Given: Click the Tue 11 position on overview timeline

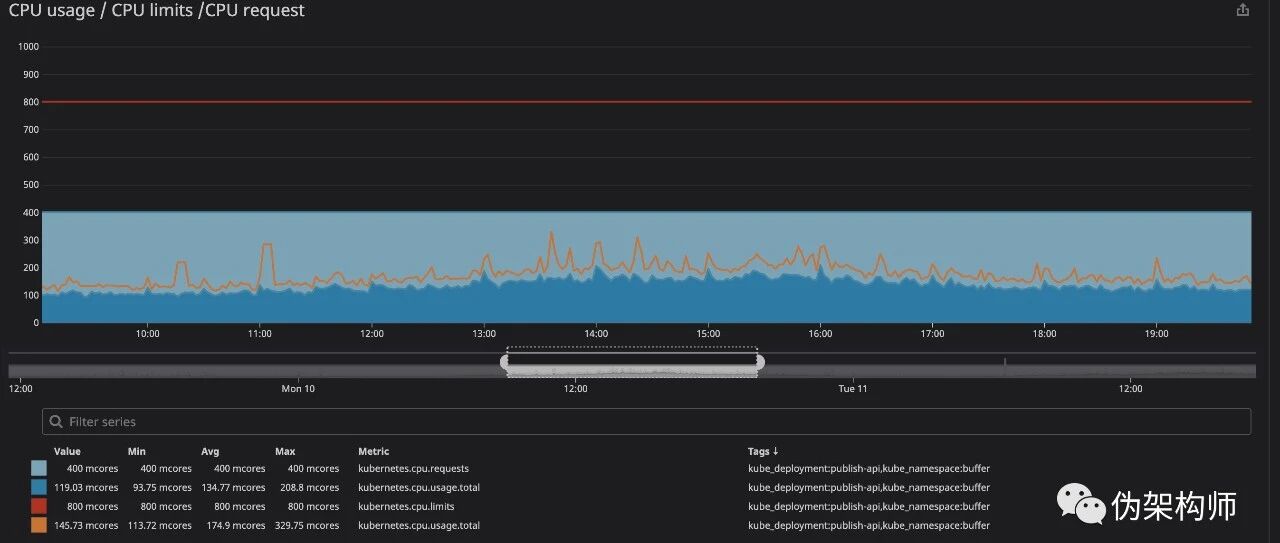Looking at the screenshot, I should coord(852,388).
